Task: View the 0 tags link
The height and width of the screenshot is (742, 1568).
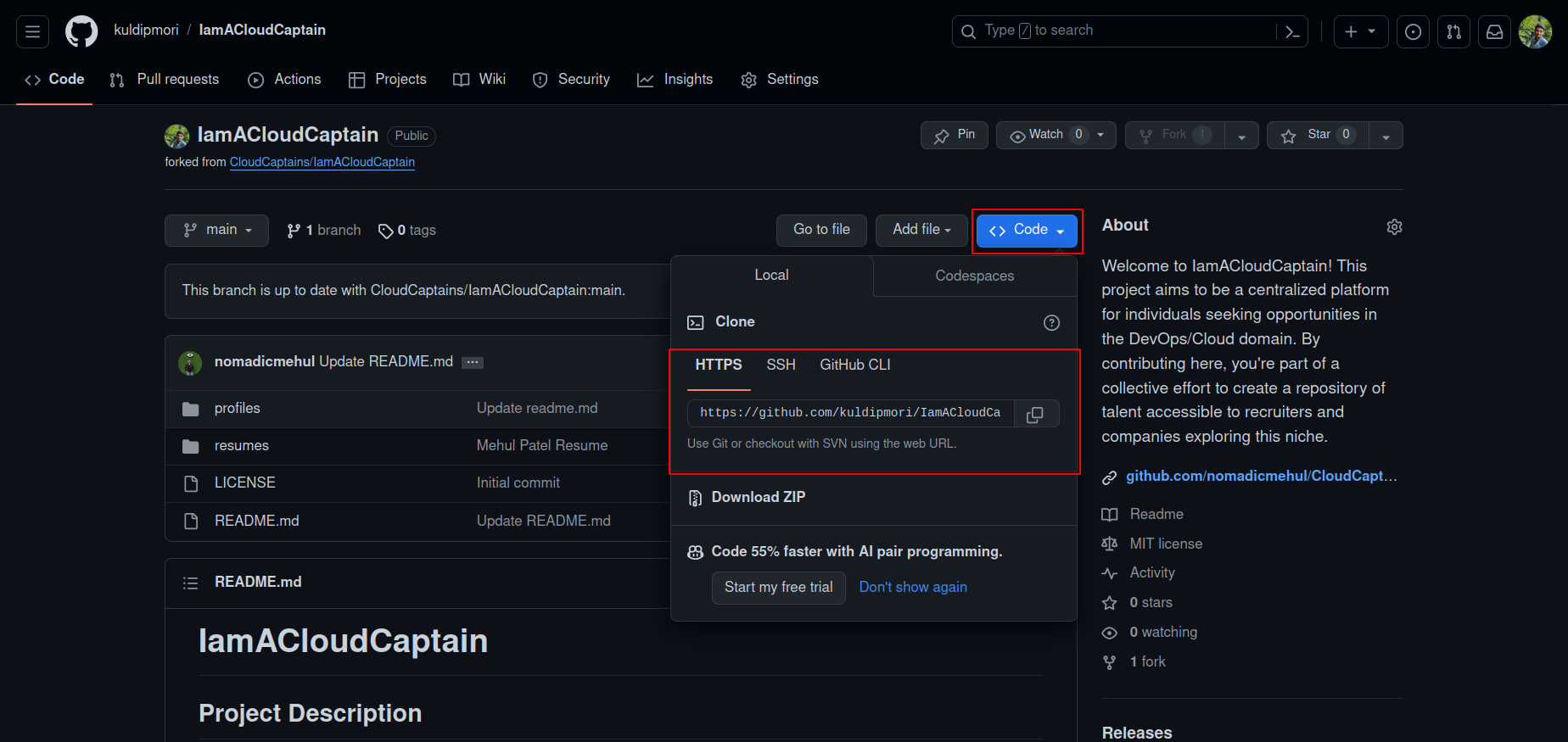Action: 407,231
